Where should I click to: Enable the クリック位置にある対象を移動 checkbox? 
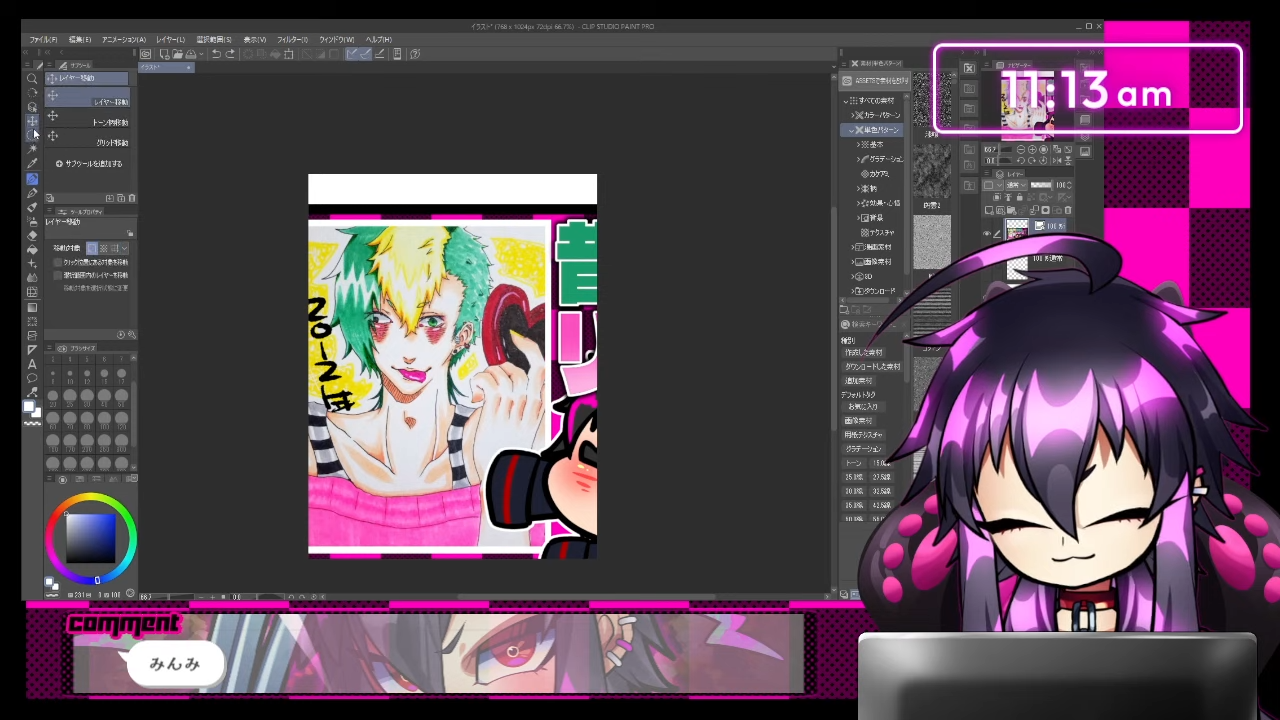[58, 262]
